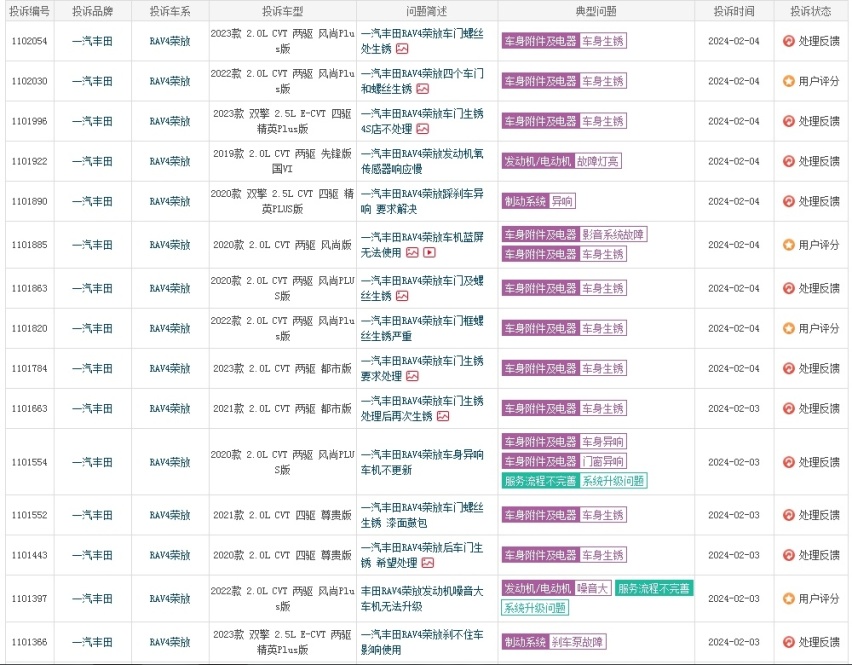Viewport: 852px width, 665px height.
Task: Click the image icon in the 车机蓝屏 complaint
Action: click(x=414, y=252)
